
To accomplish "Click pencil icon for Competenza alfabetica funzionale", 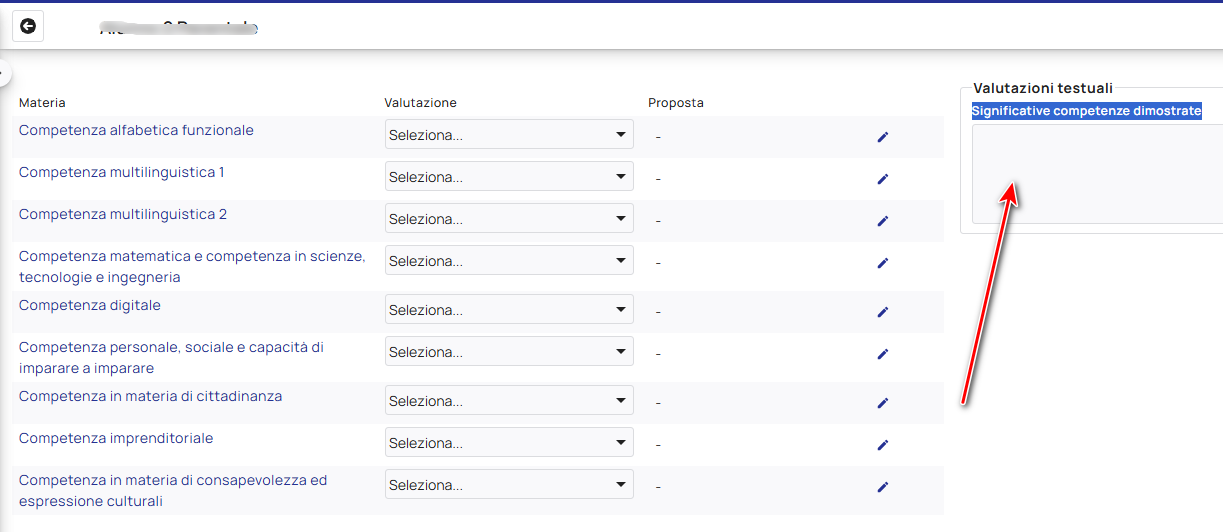I will pyautogui.click(x=882, y=137).
